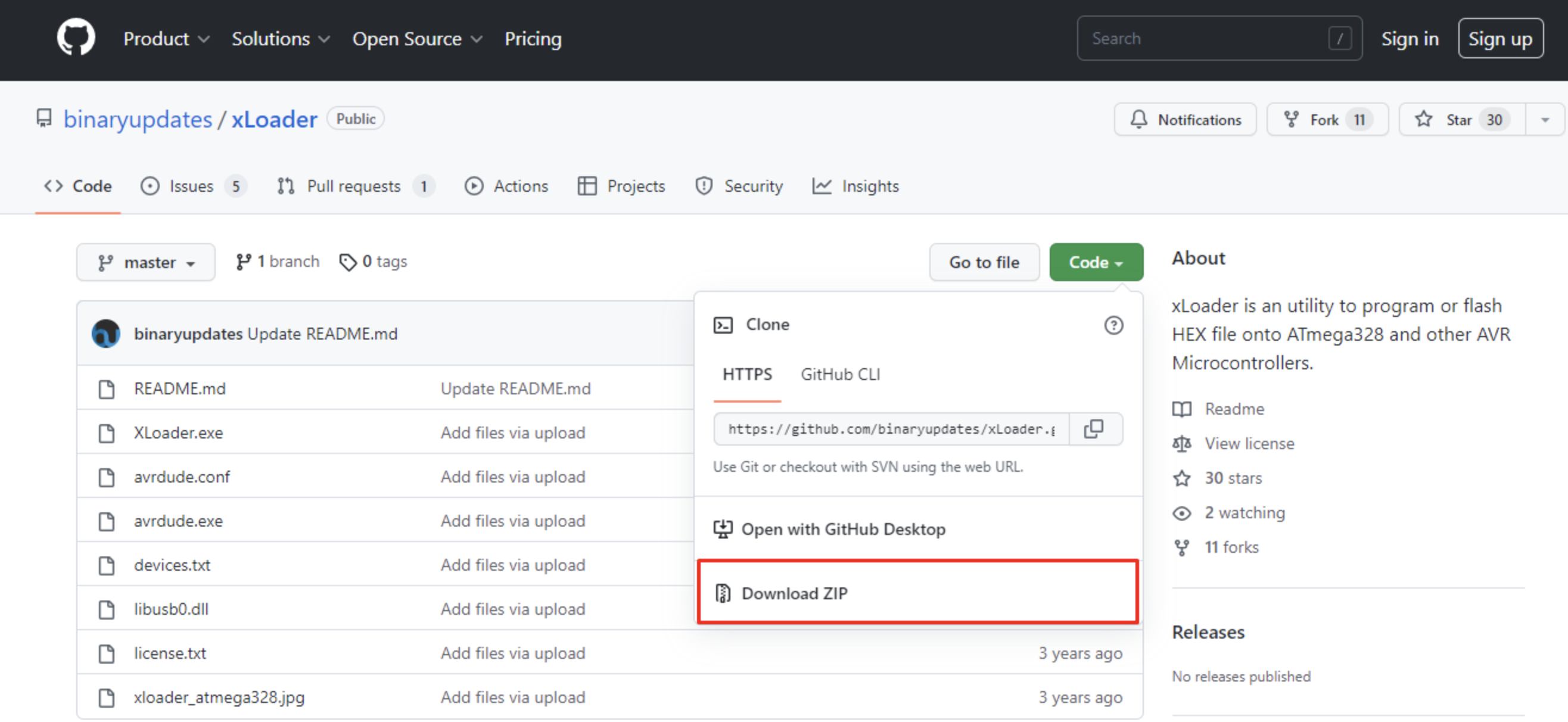This screenshot has height=722, width=1568.
Task: Open the Insights tab
Action: (855, 186)
